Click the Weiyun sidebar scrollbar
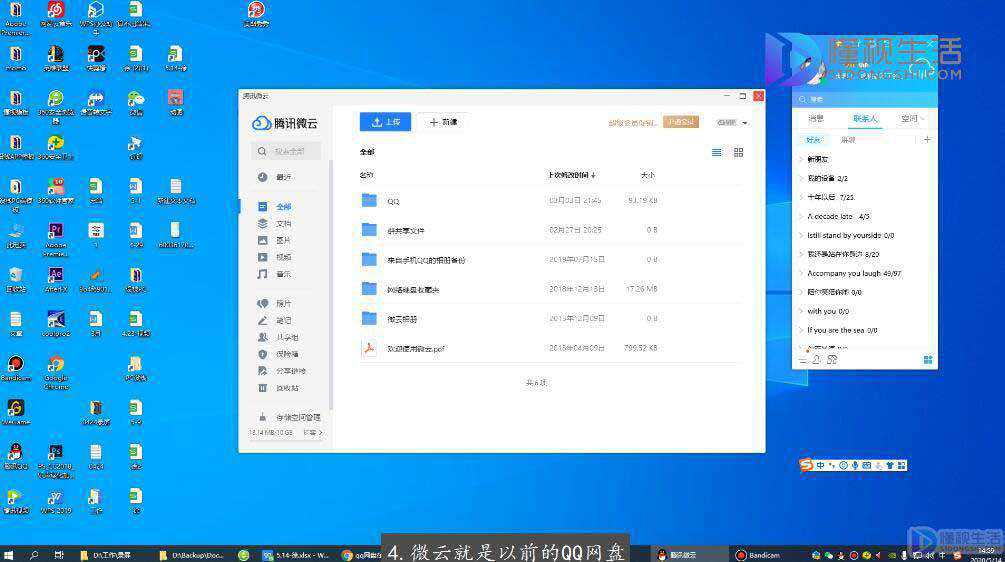Screen dimensions: 1005x562 coord(331,285)
